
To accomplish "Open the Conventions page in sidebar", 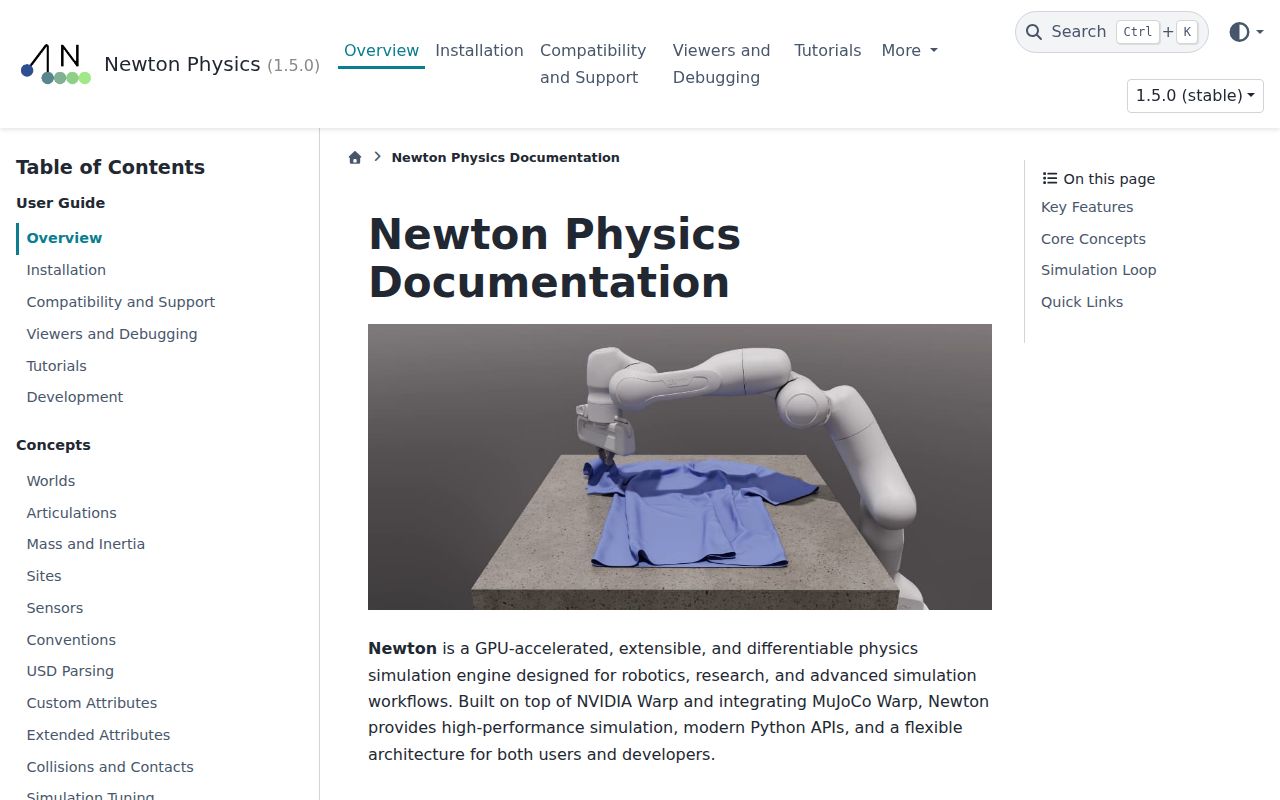I will [71, 640].
